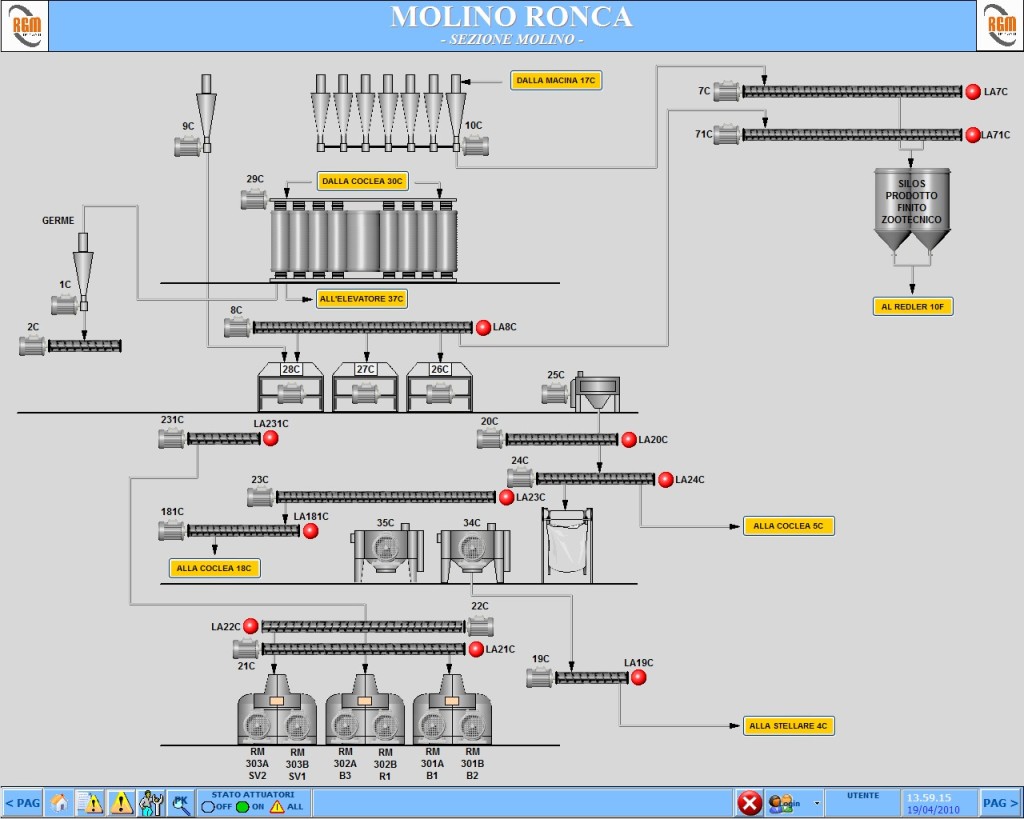Select motor 1C under GERME cyclone
Image resolution: width=1024 pixels, height=819 pixels.
coord(65,304)
